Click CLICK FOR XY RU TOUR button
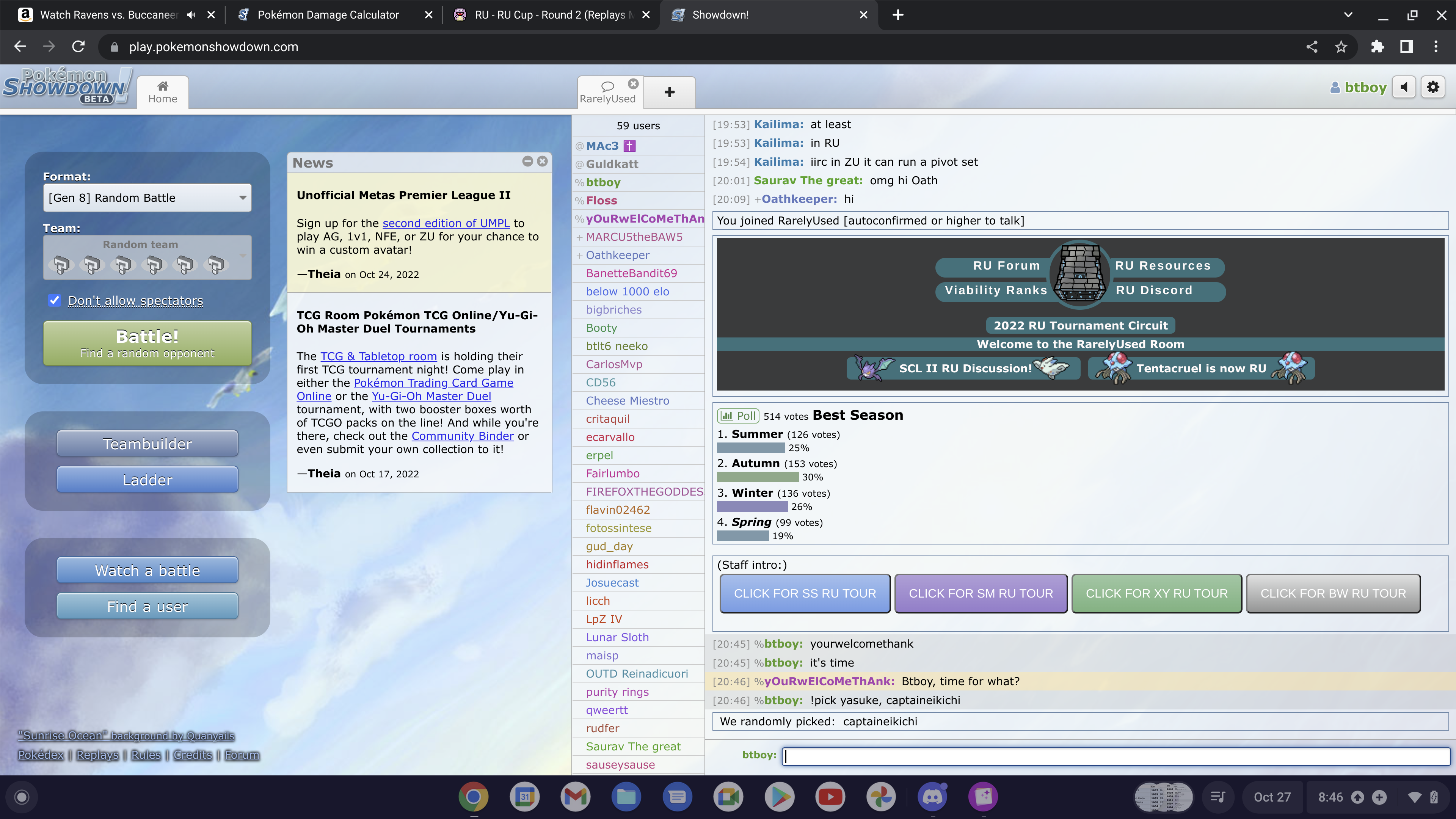 [1156, 593]
